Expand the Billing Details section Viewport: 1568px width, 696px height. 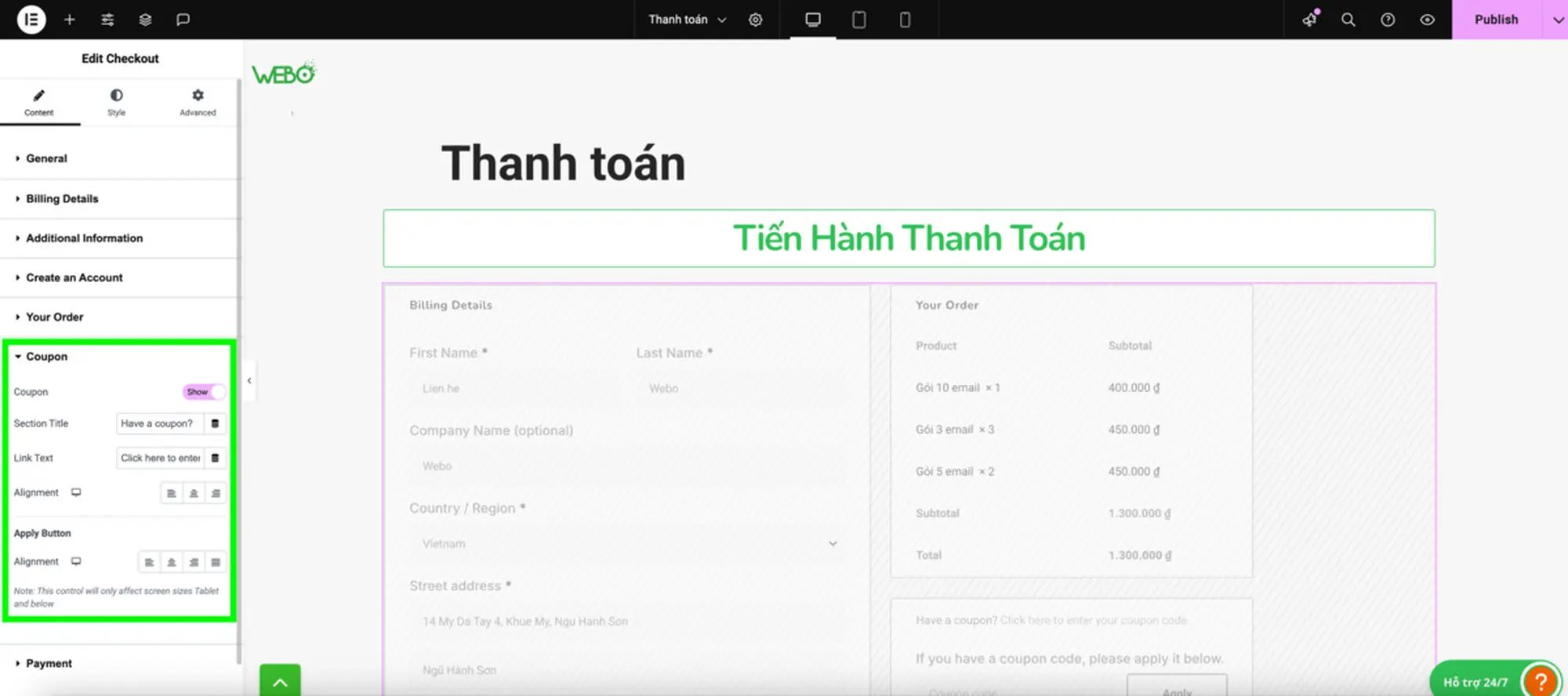(x=118, y=199)
